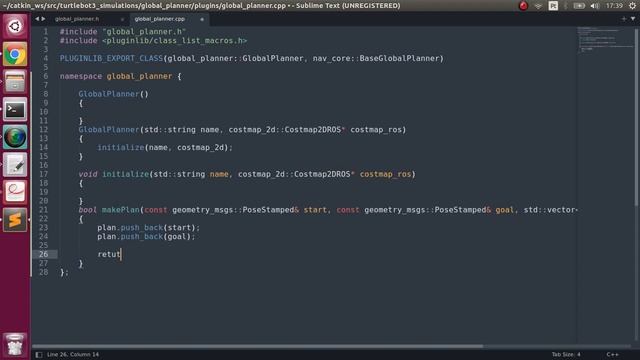The height and width of the screenshot is (360, 640).
Task: Click line number 21 in gutter
Action: coord(43,210)
